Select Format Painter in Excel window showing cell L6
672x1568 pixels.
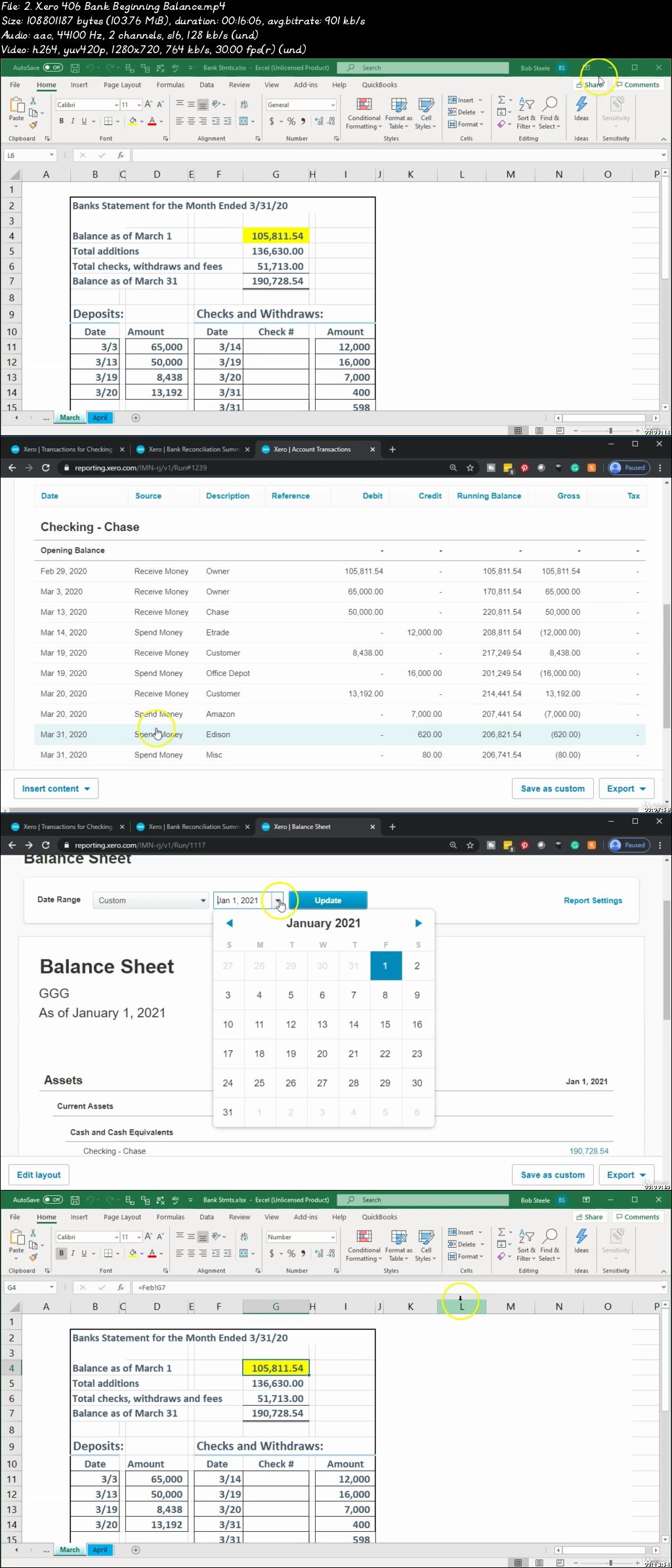(33, 125)
